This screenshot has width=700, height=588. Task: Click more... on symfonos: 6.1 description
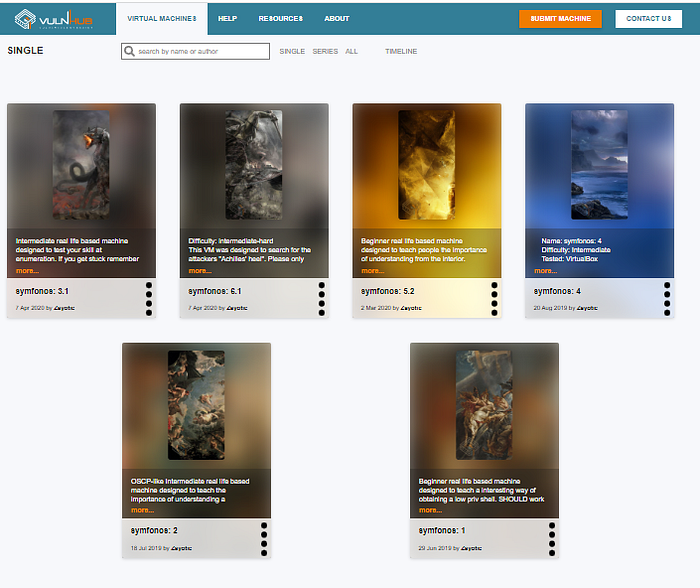200,271
